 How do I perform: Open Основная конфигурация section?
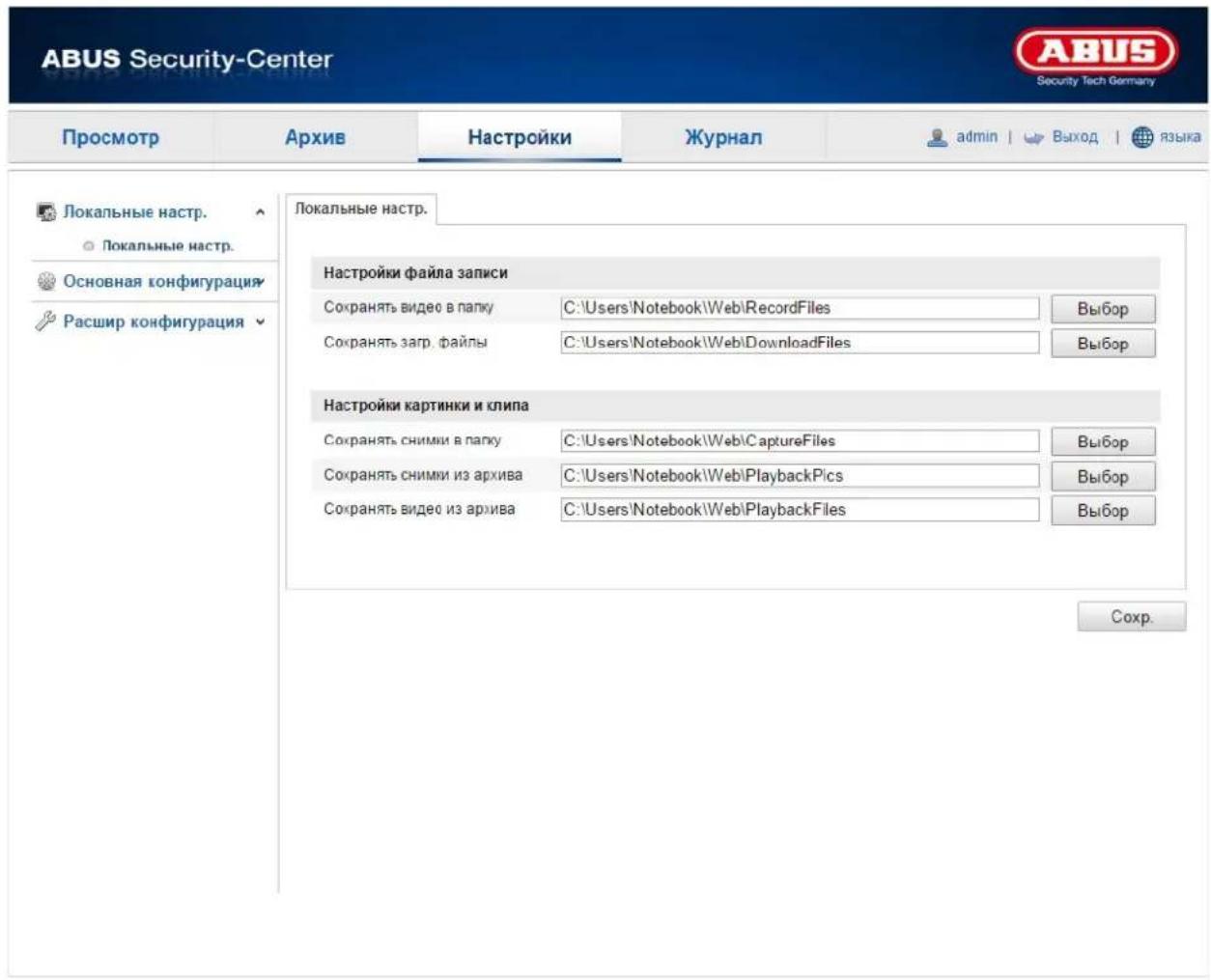(x=160, y=281)
